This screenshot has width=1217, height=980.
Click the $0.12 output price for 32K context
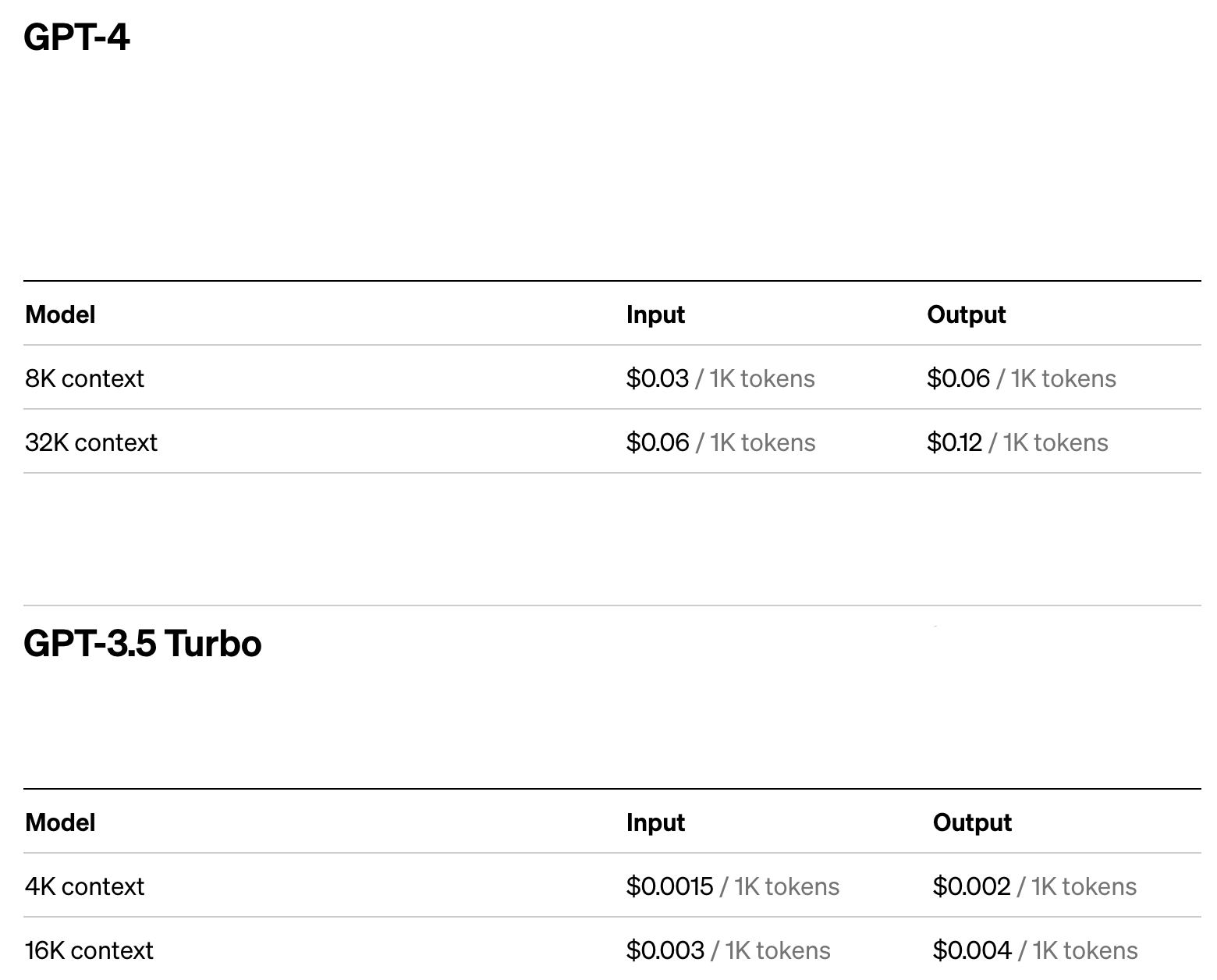954,442
